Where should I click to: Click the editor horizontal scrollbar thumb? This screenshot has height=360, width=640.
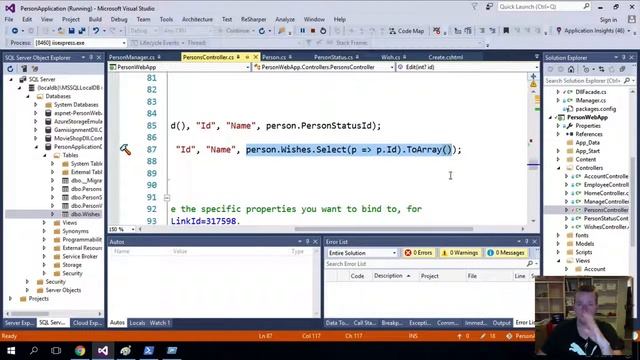(384, 229)
